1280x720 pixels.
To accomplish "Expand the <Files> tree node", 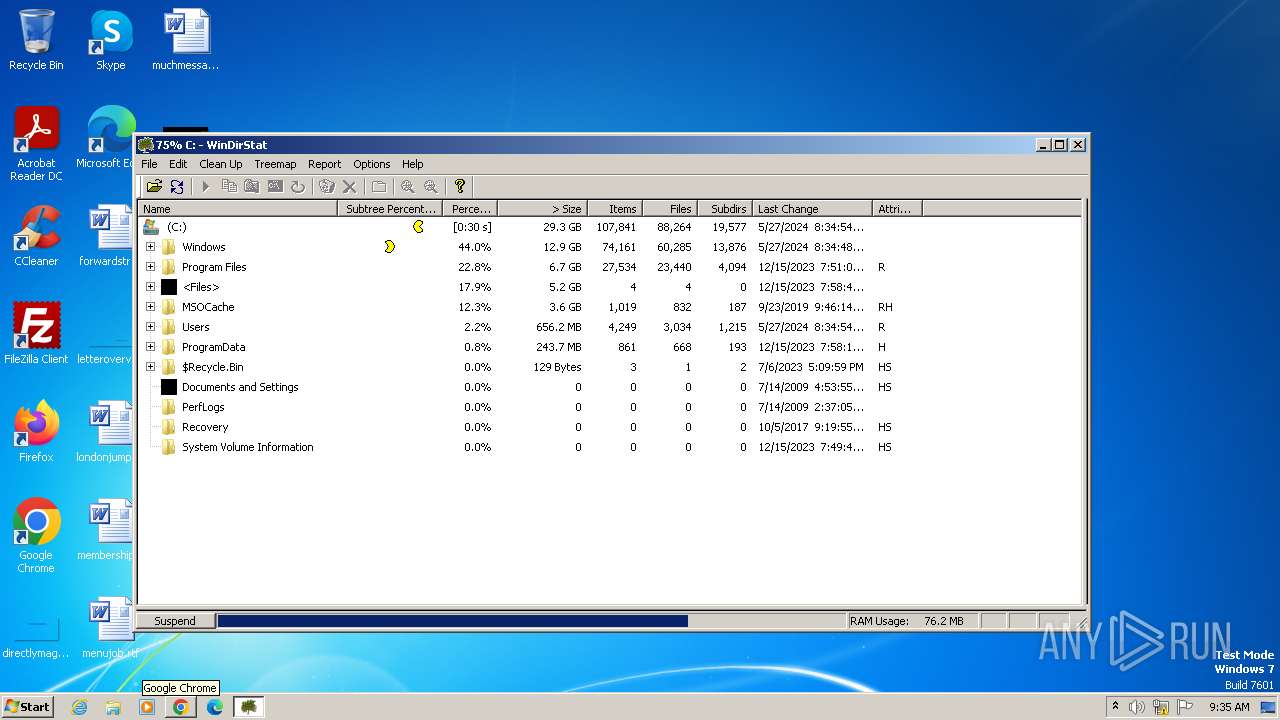I will pyautogui.click(x=150, y=287).
